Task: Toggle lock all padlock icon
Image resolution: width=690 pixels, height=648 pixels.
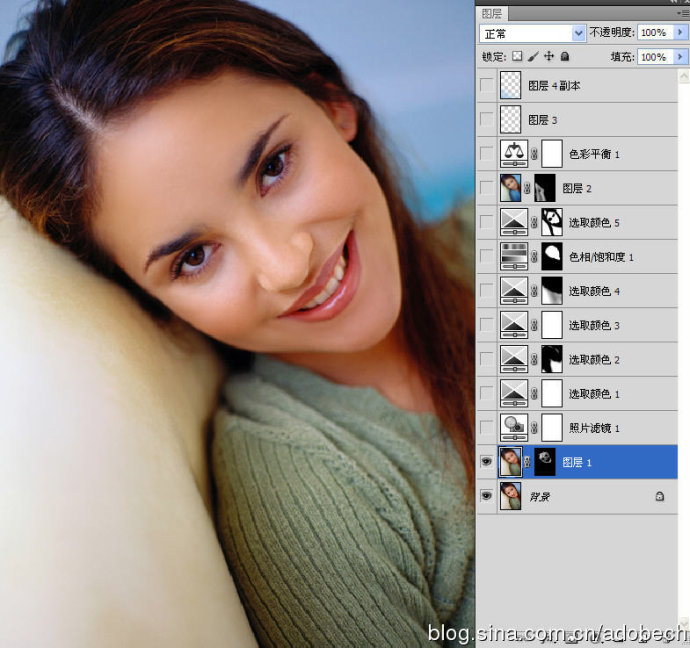Action: pyautogui.click(x=565, y=56)
